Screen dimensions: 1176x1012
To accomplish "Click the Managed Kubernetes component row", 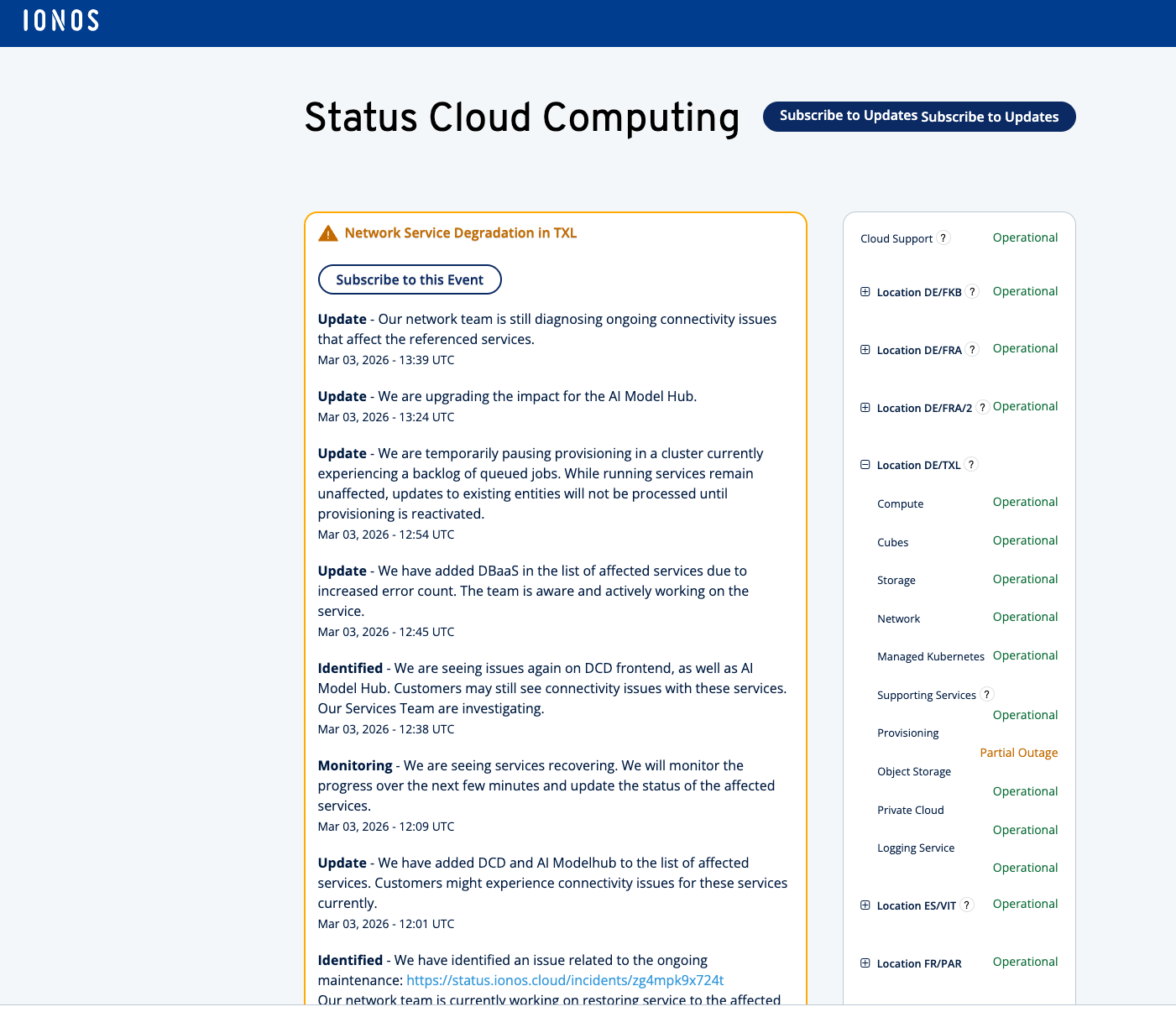I will tap(930, 657).
